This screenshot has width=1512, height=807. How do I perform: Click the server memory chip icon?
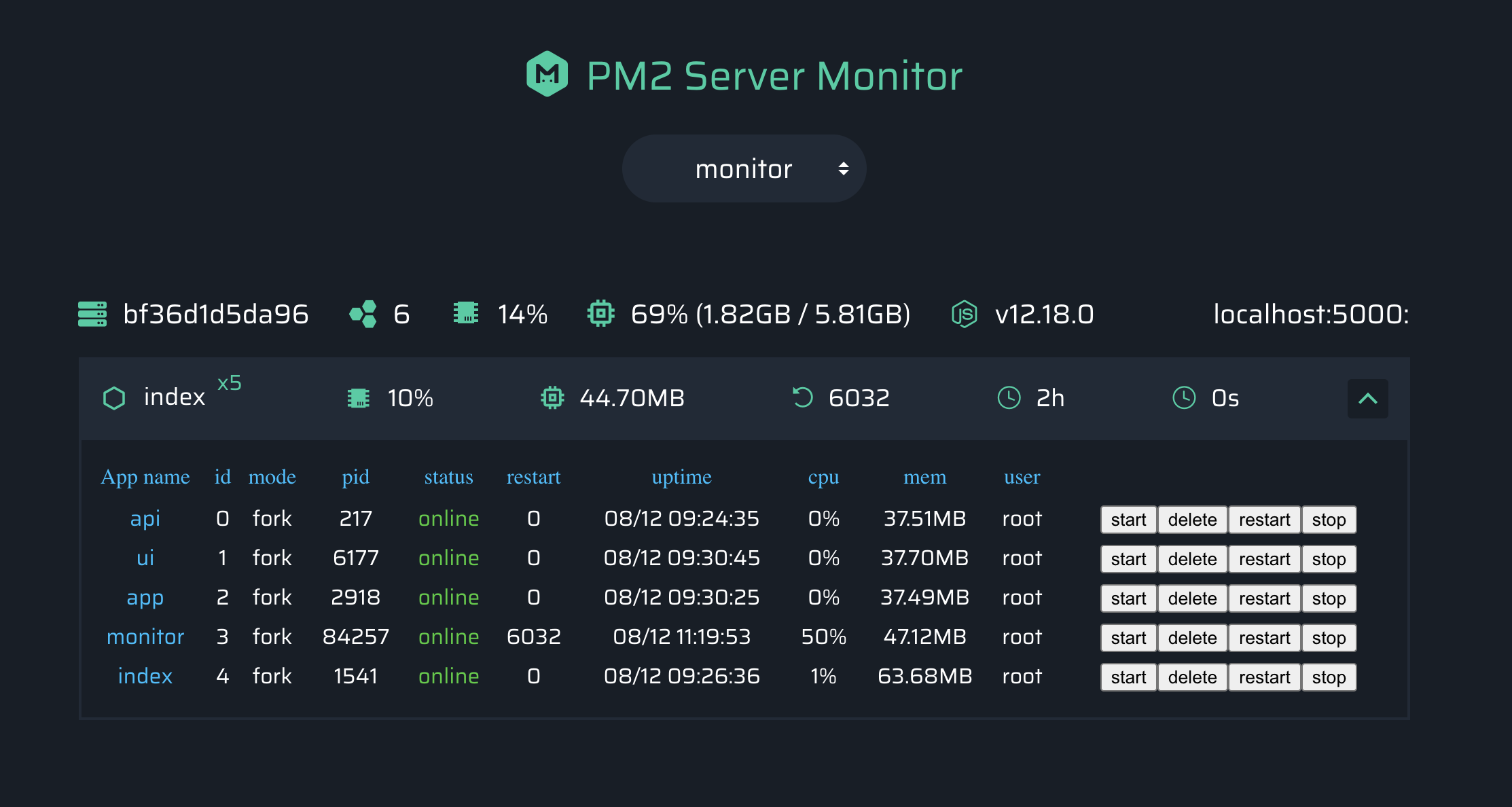coord(600,314)
